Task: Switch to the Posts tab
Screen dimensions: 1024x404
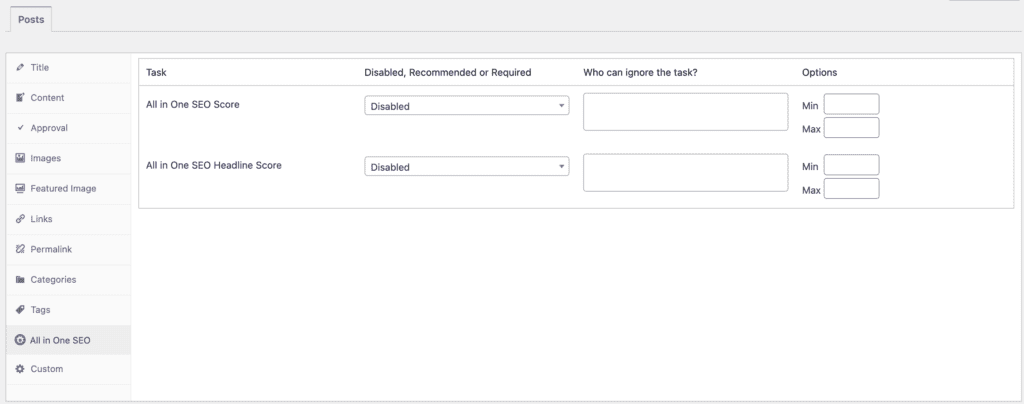Action: pos(31,20)
